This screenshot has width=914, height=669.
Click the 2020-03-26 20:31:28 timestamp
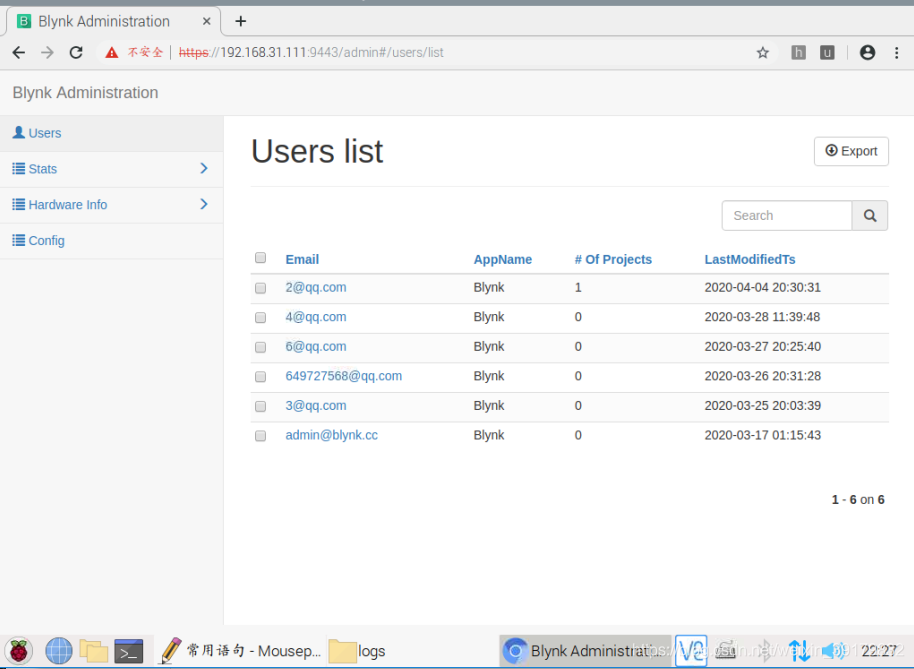(762, 376)
